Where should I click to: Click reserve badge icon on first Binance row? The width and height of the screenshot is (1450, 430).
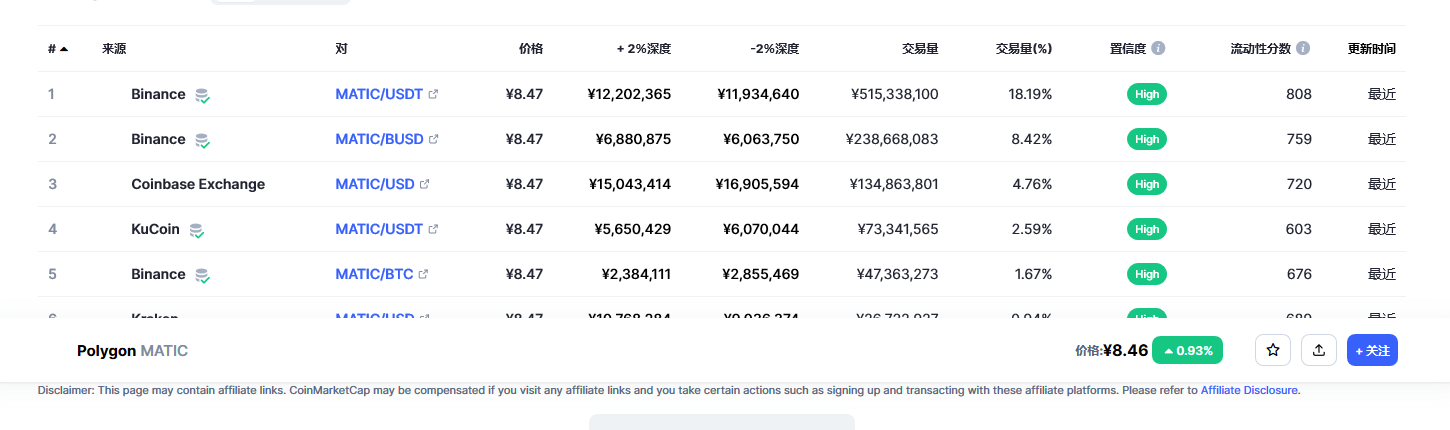(x=202, y=95)
